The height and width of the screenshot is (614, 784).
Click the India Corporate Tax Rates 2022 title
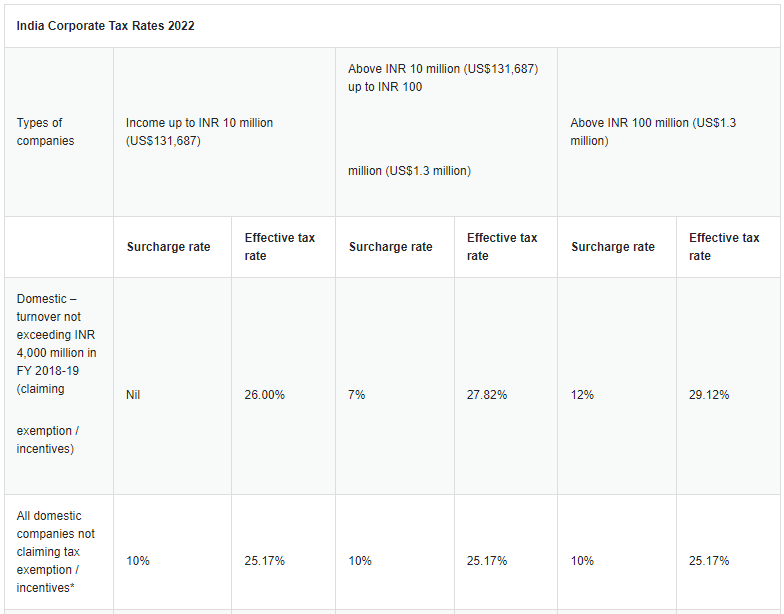coord(106,26)
